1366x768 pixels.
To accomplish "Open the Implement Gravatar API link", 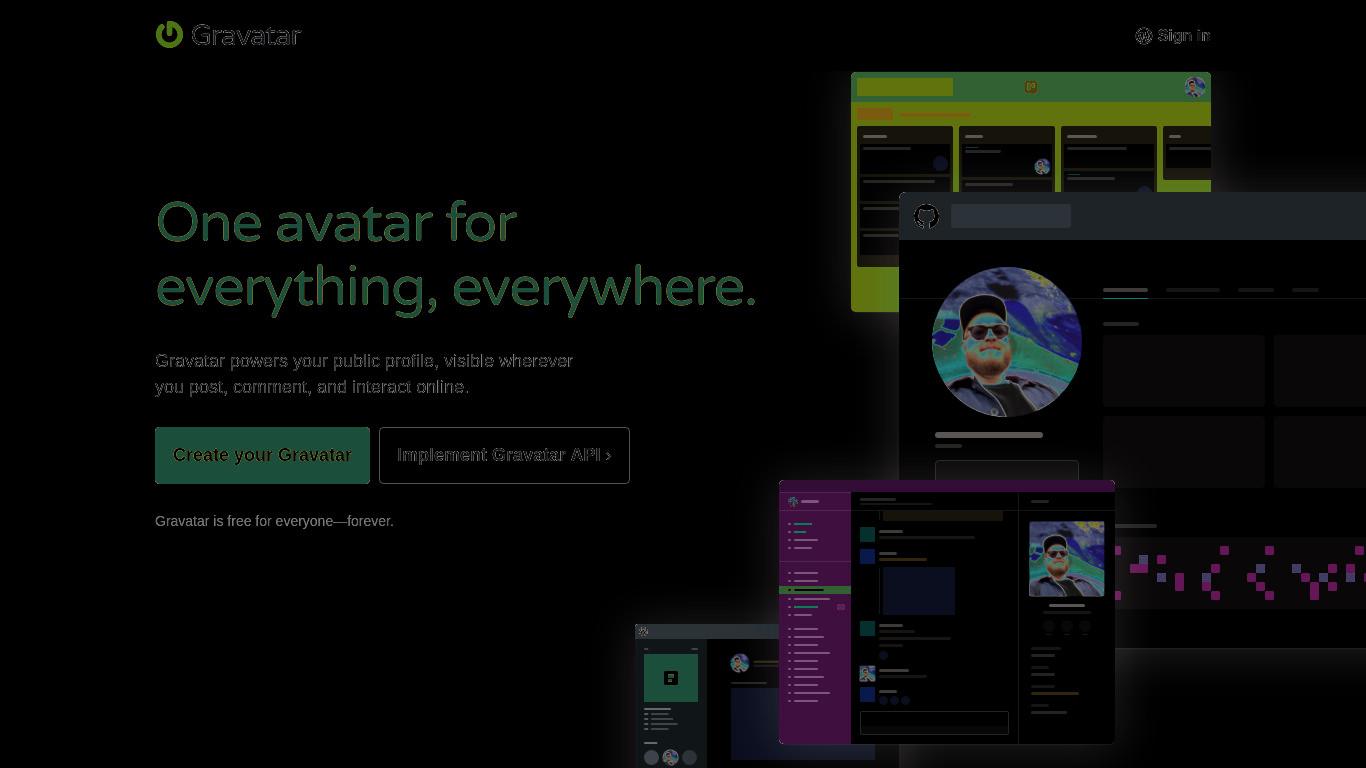I will point(504,455).
